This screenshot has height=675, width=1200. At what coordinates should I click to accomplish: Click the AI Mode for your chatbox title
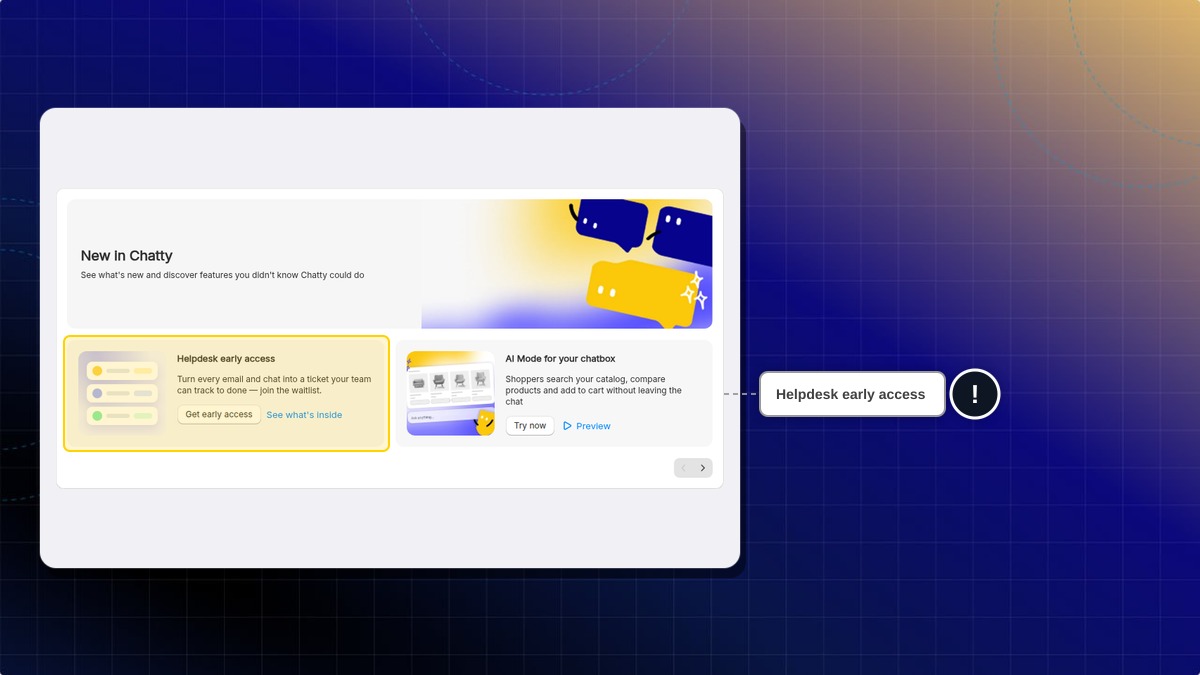click(560, 359)
